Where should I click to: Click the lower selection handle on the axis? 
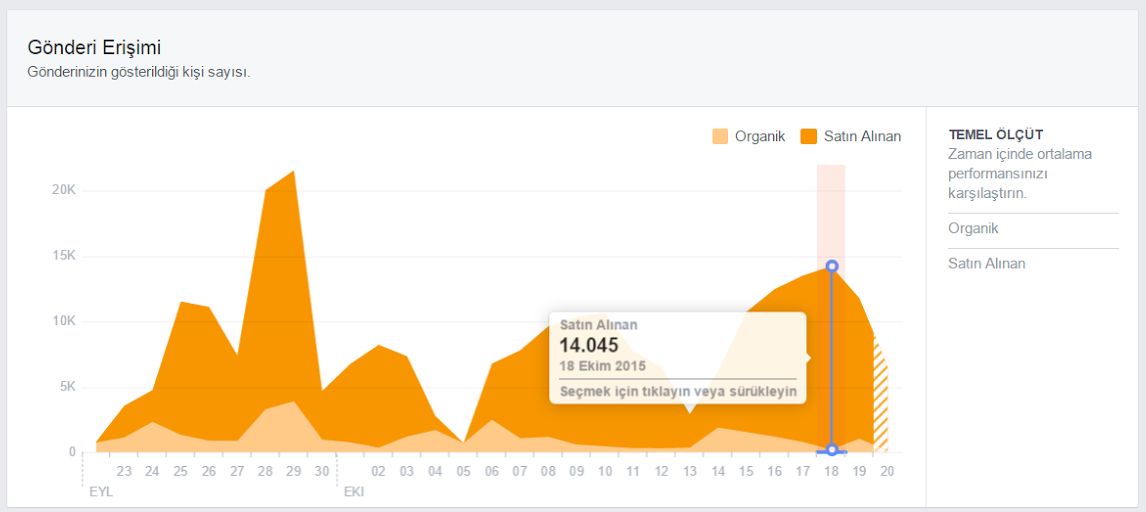[x=831, y=450]
